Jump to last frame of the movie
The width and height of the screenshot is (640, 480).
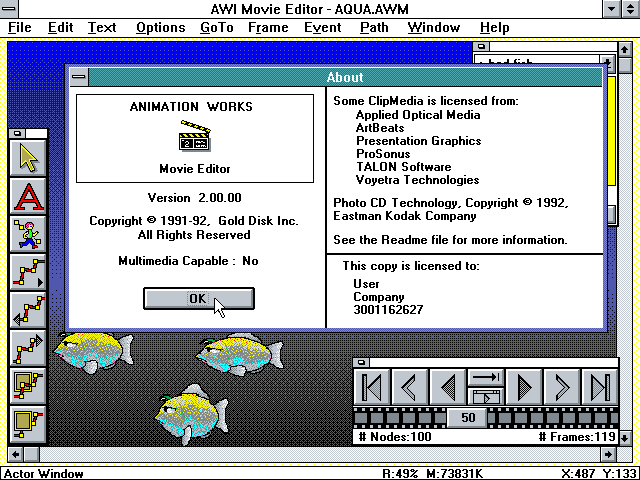[x=600, y=387]
